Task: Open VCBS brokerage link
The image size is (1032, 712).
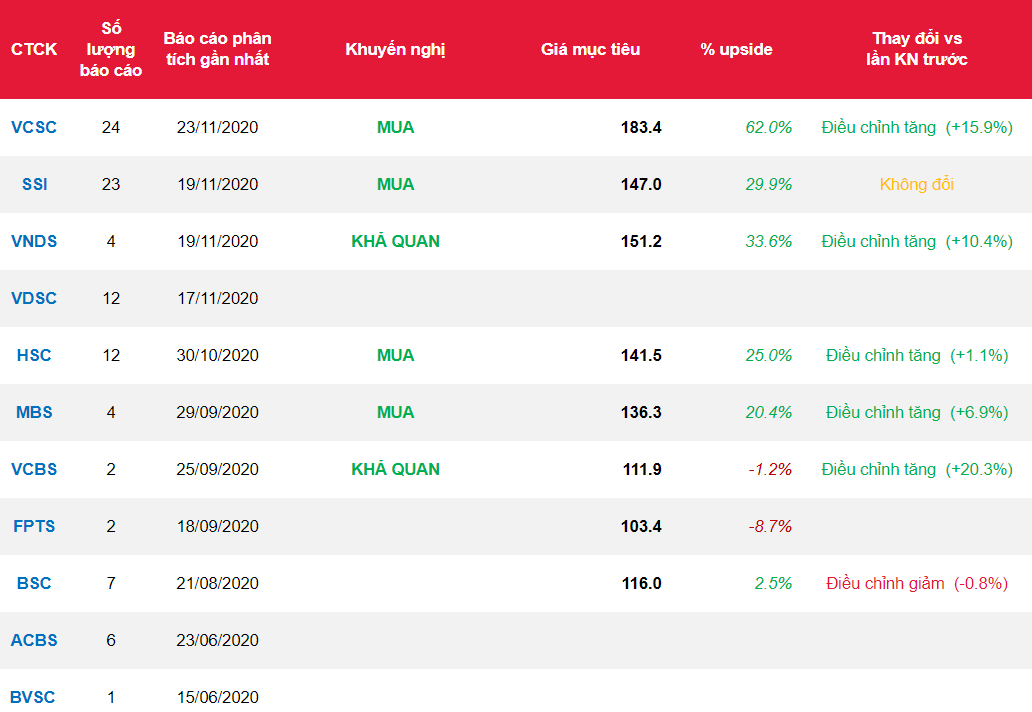Action: pyautogui.click(x=34, y=469)
